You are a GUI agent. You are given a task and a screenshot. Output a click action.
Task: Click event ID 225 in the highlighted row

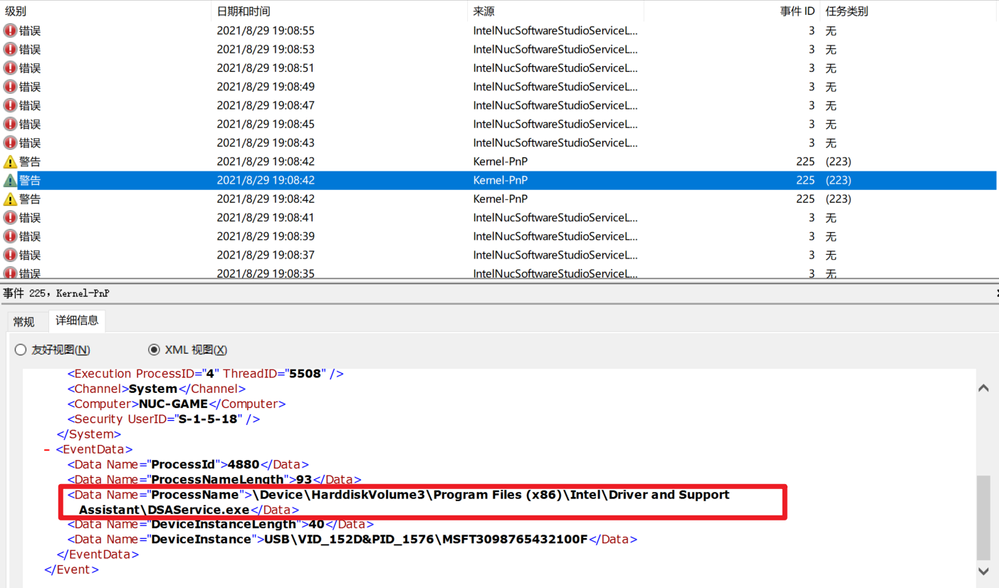tap(805, 180)
